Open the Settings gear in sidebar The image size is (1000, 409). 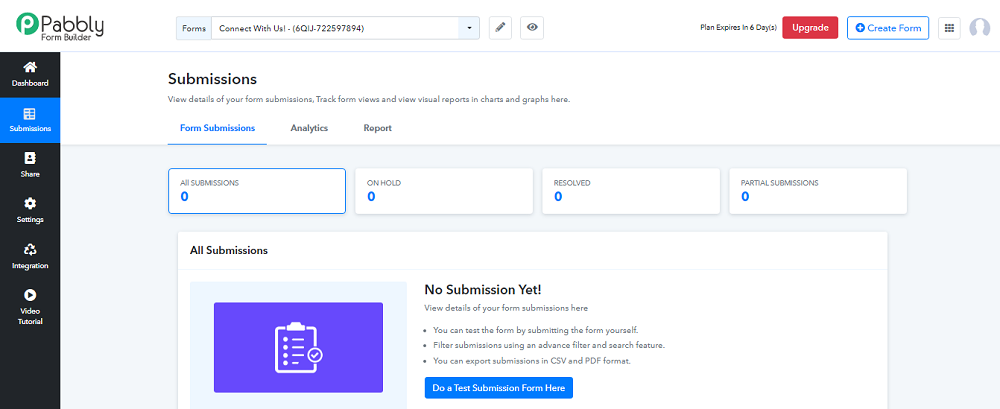30,204
